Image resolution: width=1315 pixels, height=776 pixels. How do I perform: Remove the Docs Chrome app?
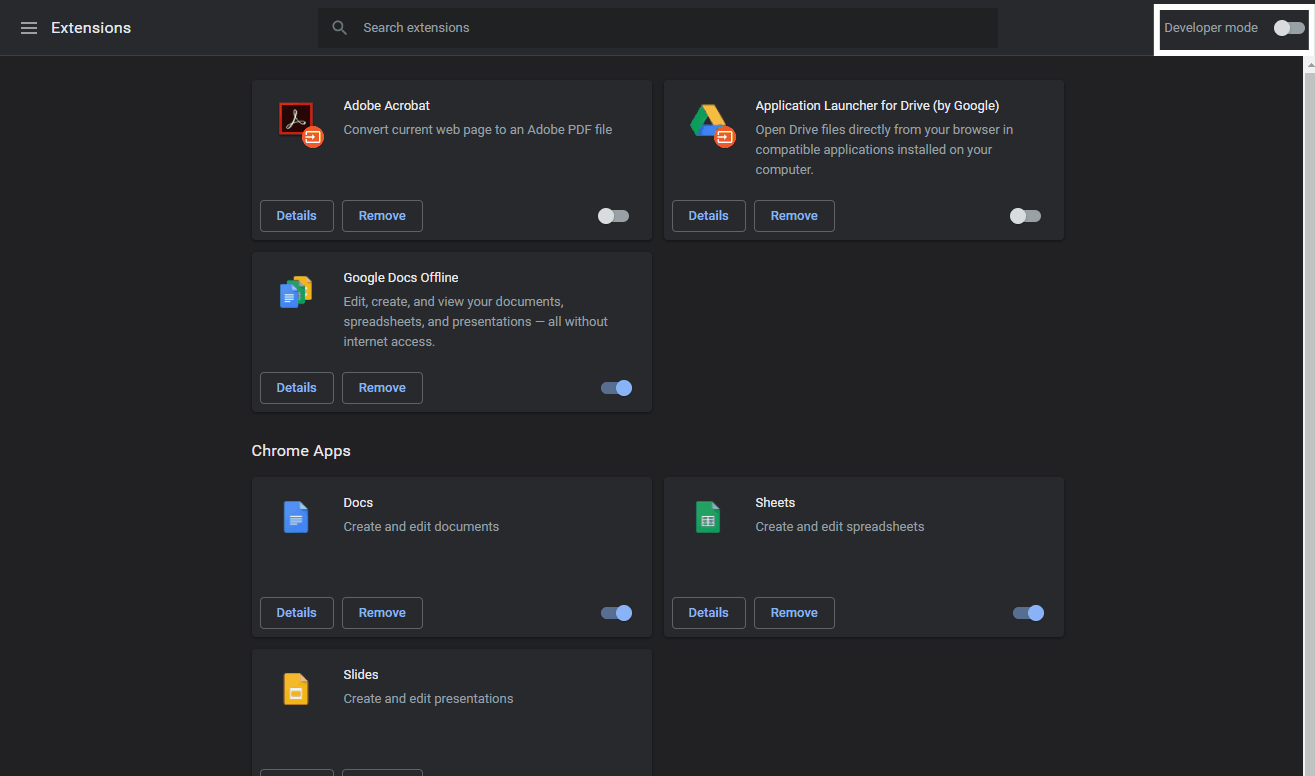pos(382,613)
